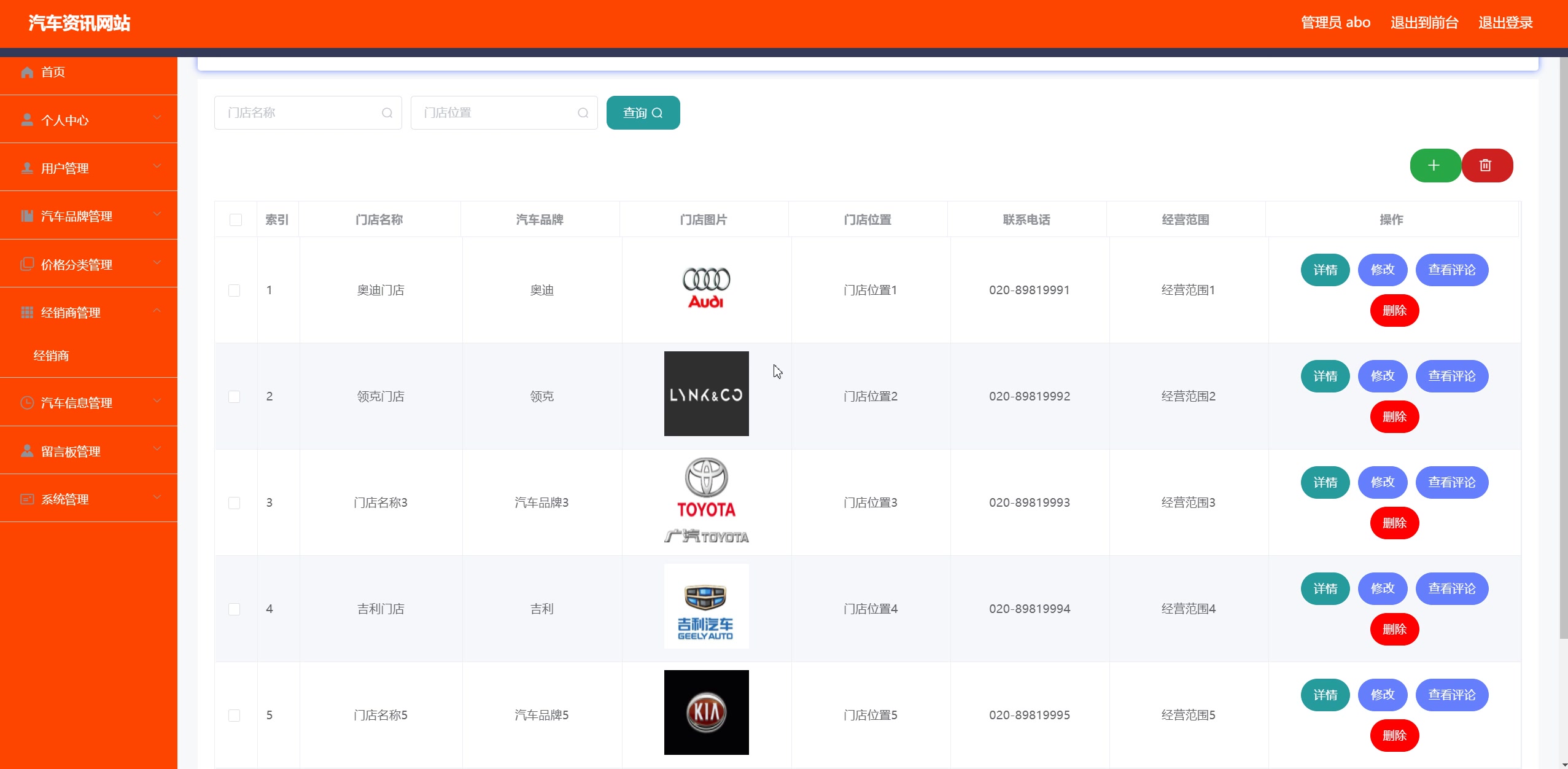This screenshot has width=1568, height=769.
Task: Click 修改 for 奥迪门店
Action: click(x=1383, y=270)
